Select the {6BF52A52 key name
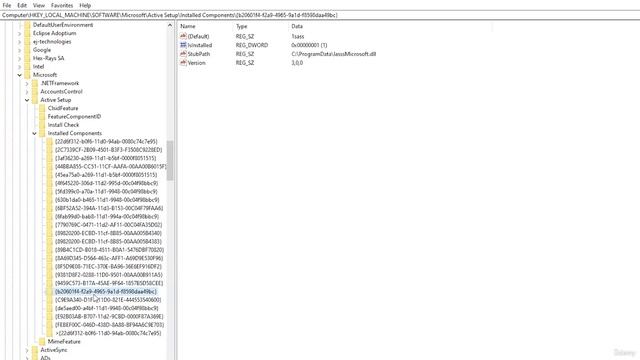The width and height of the screenshot is (640, 360). (x=109, y=208)
